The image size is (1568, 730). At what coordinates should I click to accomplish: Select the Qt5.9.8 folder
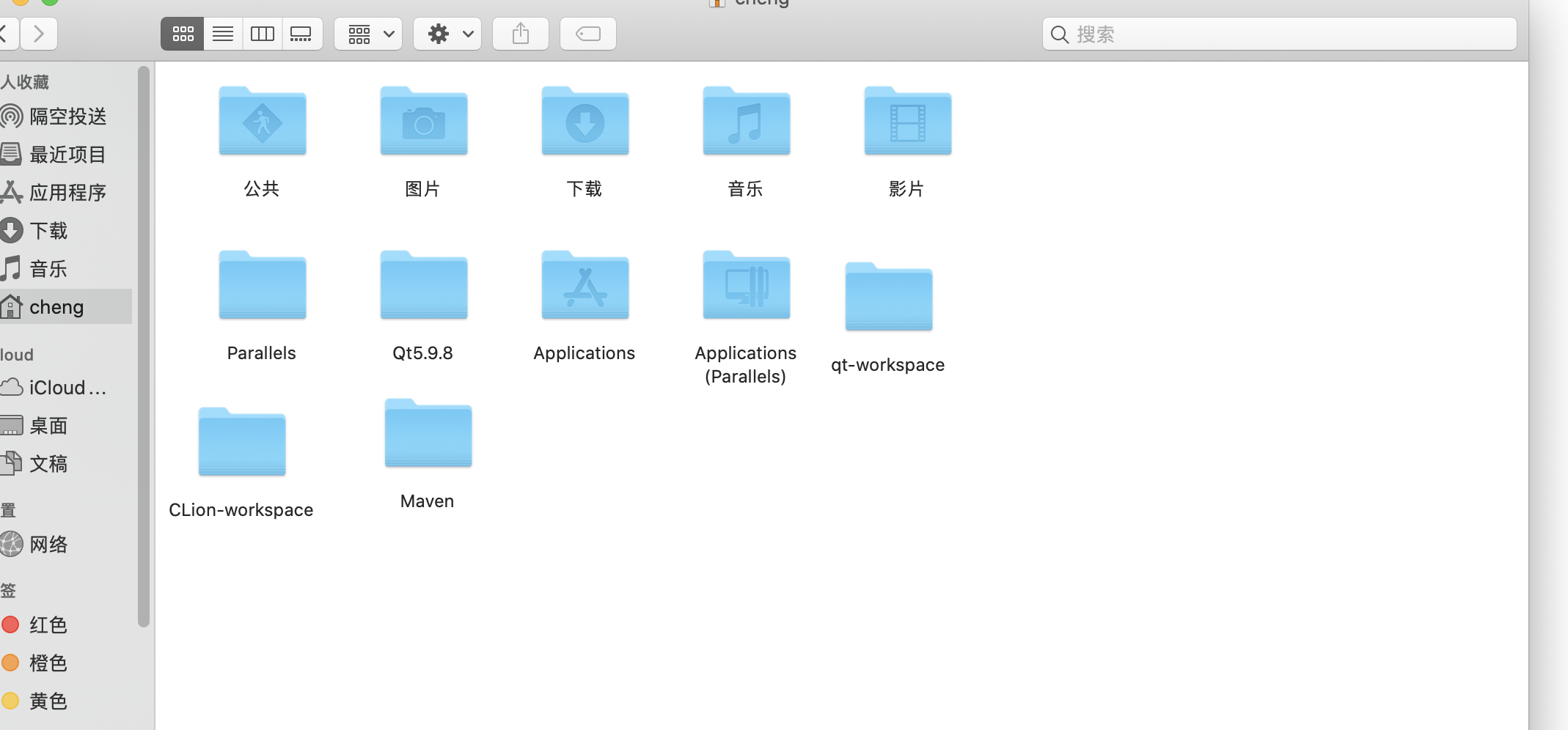coord(423,287)
